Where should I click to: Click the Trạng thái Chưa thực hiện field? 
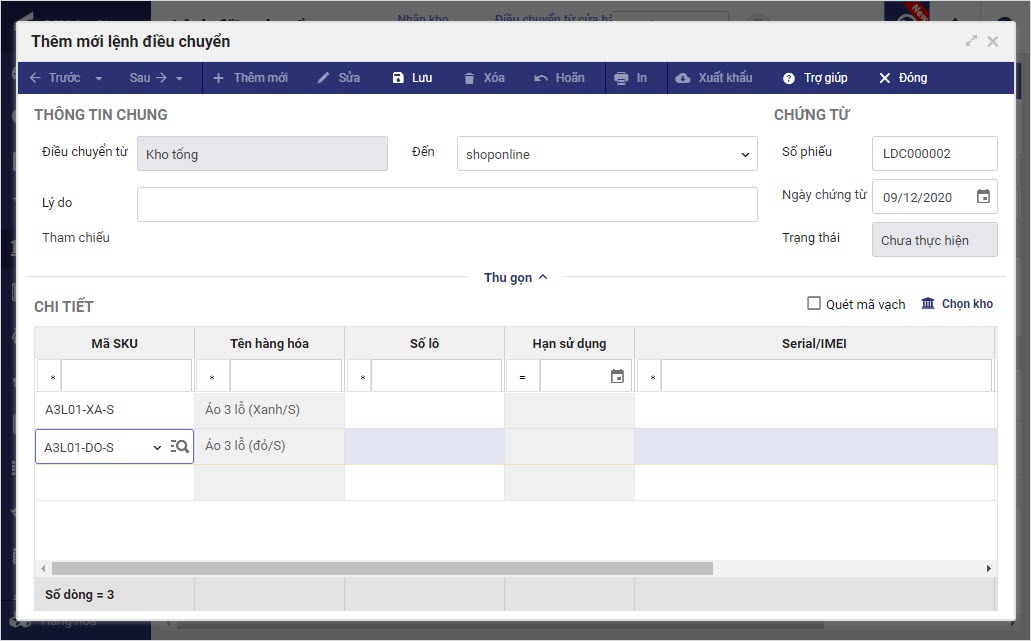pyautogui.click(x=934, y=240)
